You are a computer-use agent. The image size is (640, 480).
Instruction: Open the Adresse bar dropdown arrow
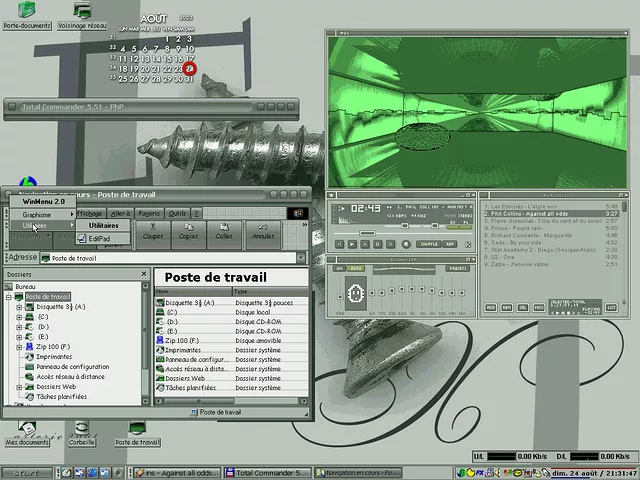303,258
